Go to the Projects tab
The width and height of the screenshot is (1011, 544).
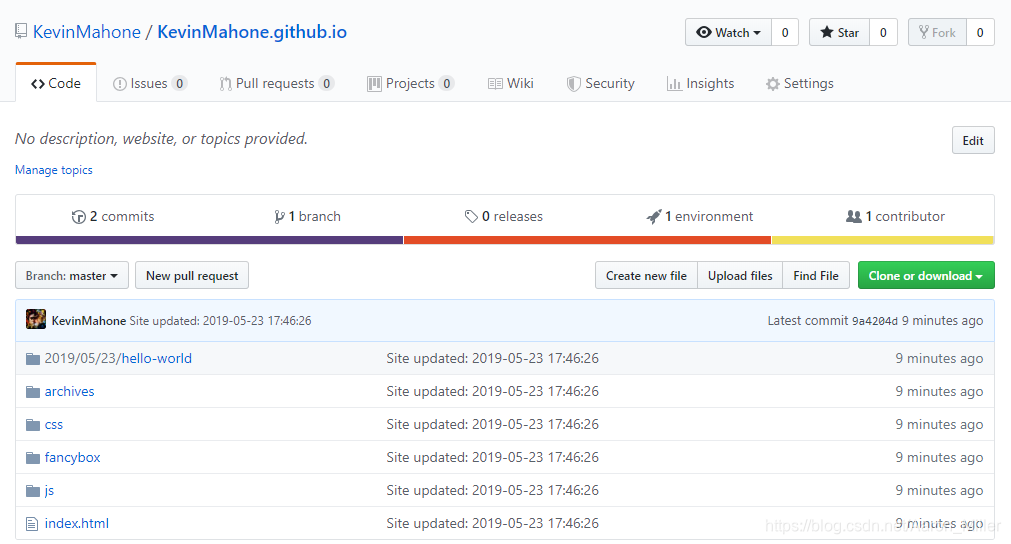pos(411,83)
